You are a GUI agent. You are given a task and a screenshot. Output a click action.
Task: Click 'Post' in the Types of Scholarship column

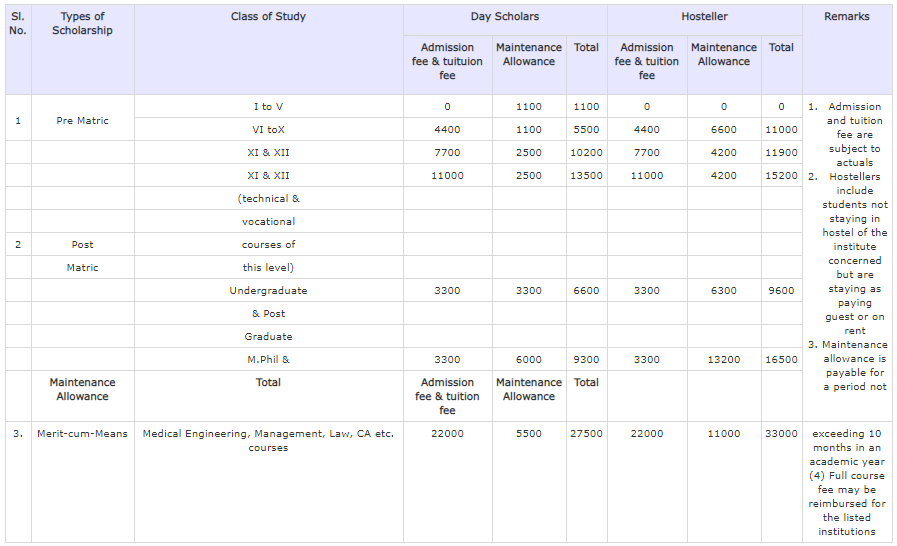[x=82, y=244]
